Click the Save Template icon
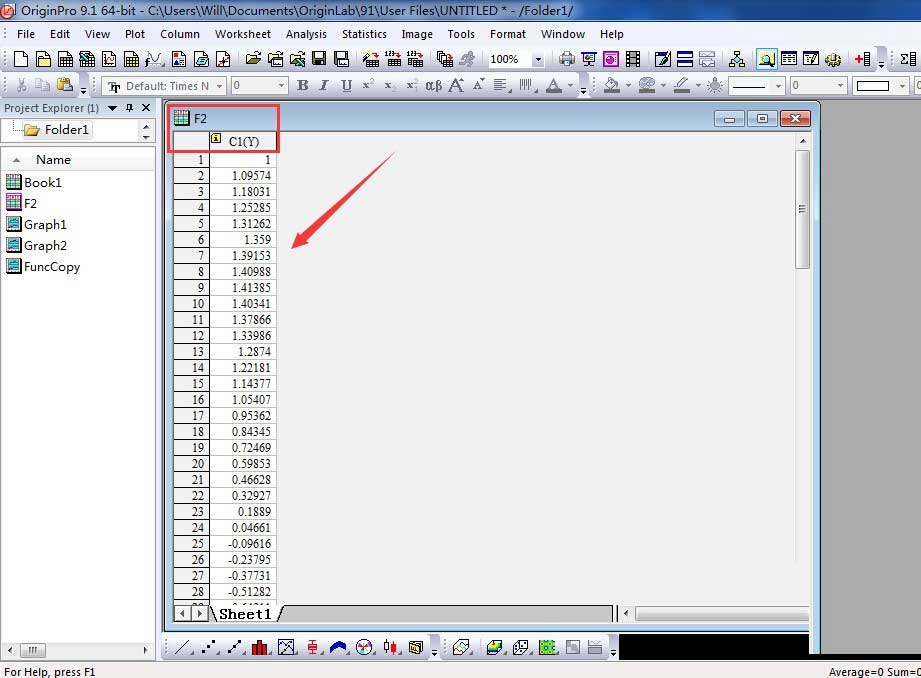 pyautogui.click(x=341, y=59)
